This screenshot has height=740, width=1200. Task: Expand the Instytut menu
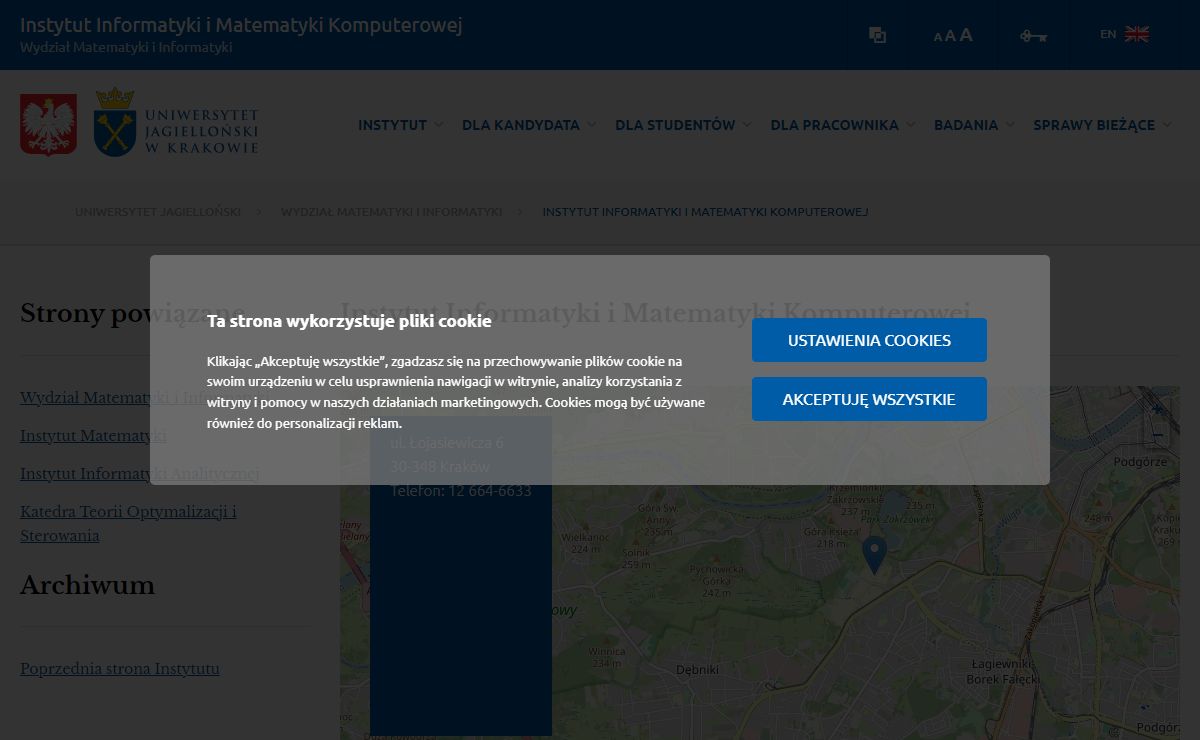(x=400, y=125)
